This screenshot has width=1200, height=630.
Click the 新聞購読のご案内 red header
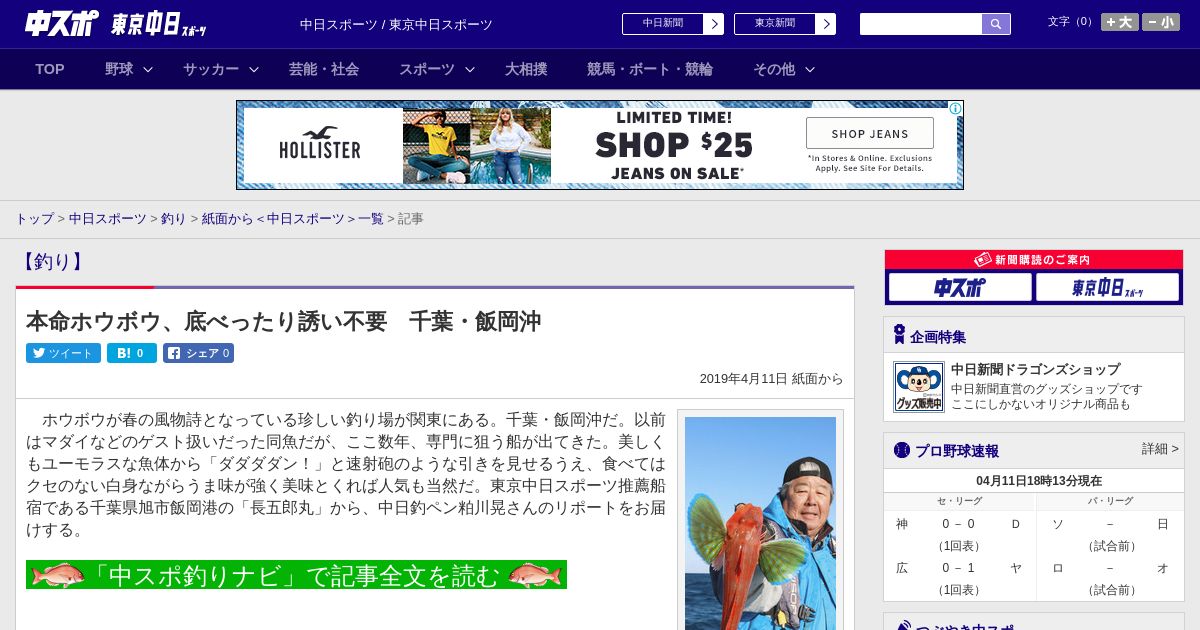coord(1034,259)
